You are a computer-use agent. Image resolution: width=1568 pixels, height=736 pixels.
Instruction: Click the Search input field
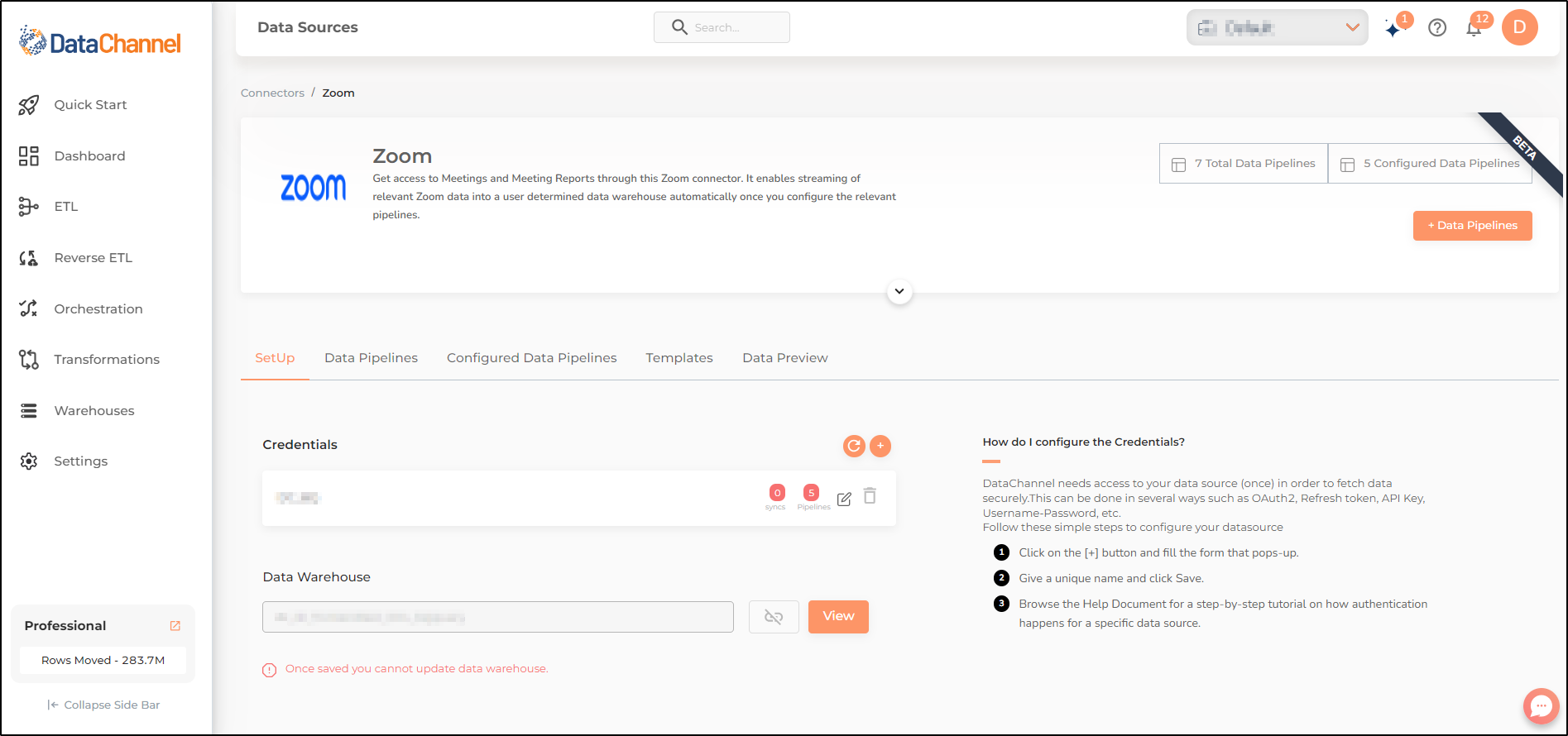coord(722,27)
